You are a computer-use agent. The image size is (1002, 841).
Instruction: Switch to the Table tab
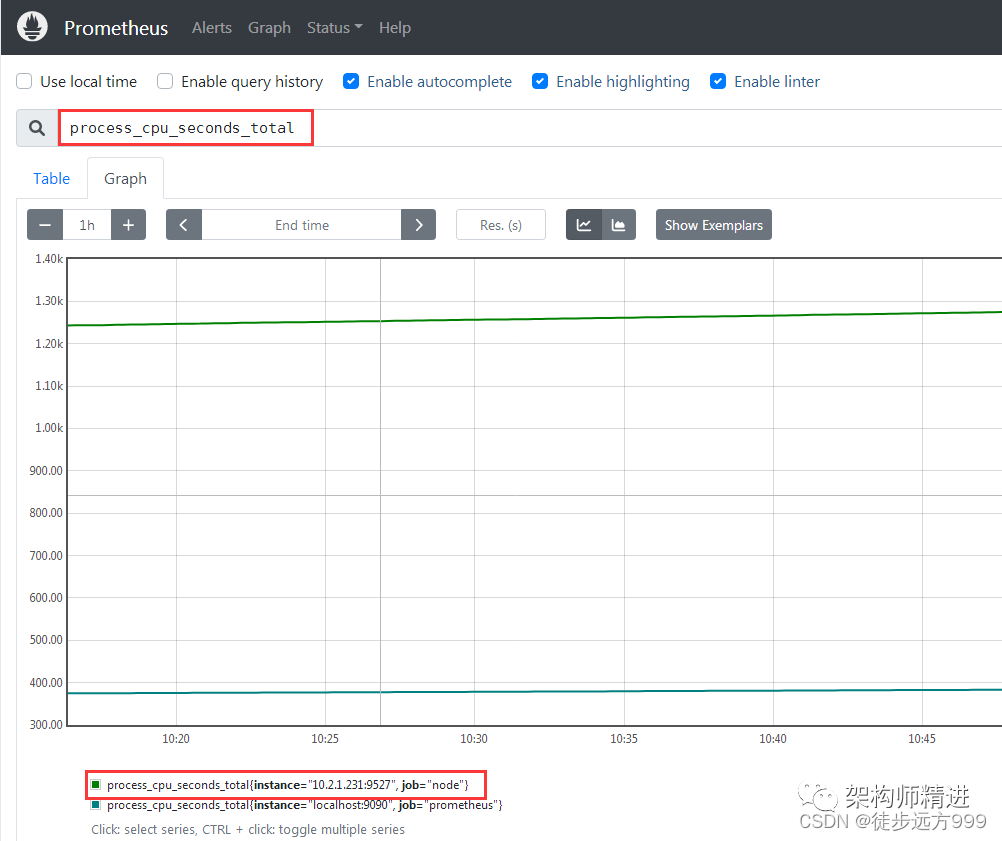(52, 178)
